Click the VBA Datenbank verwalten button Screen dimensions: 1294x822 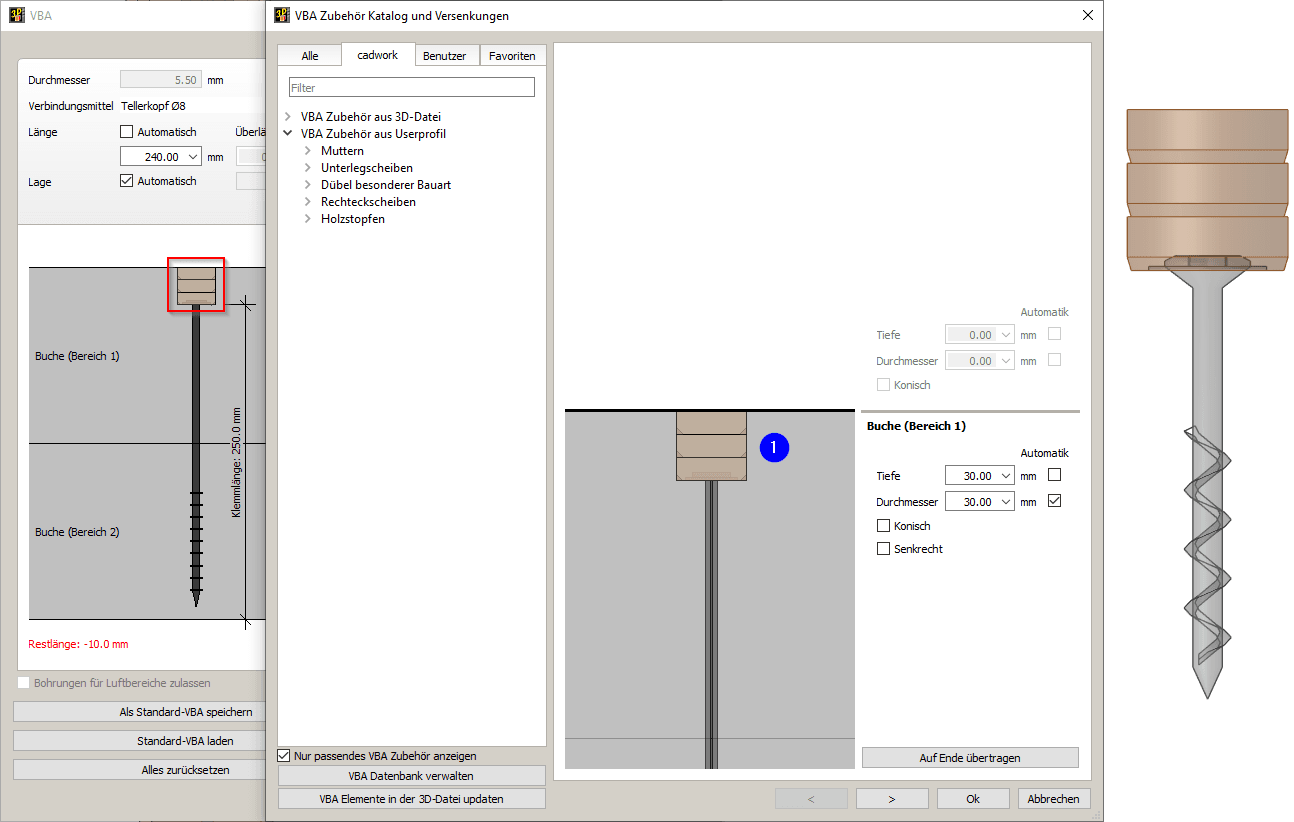(x=411, y=776)
